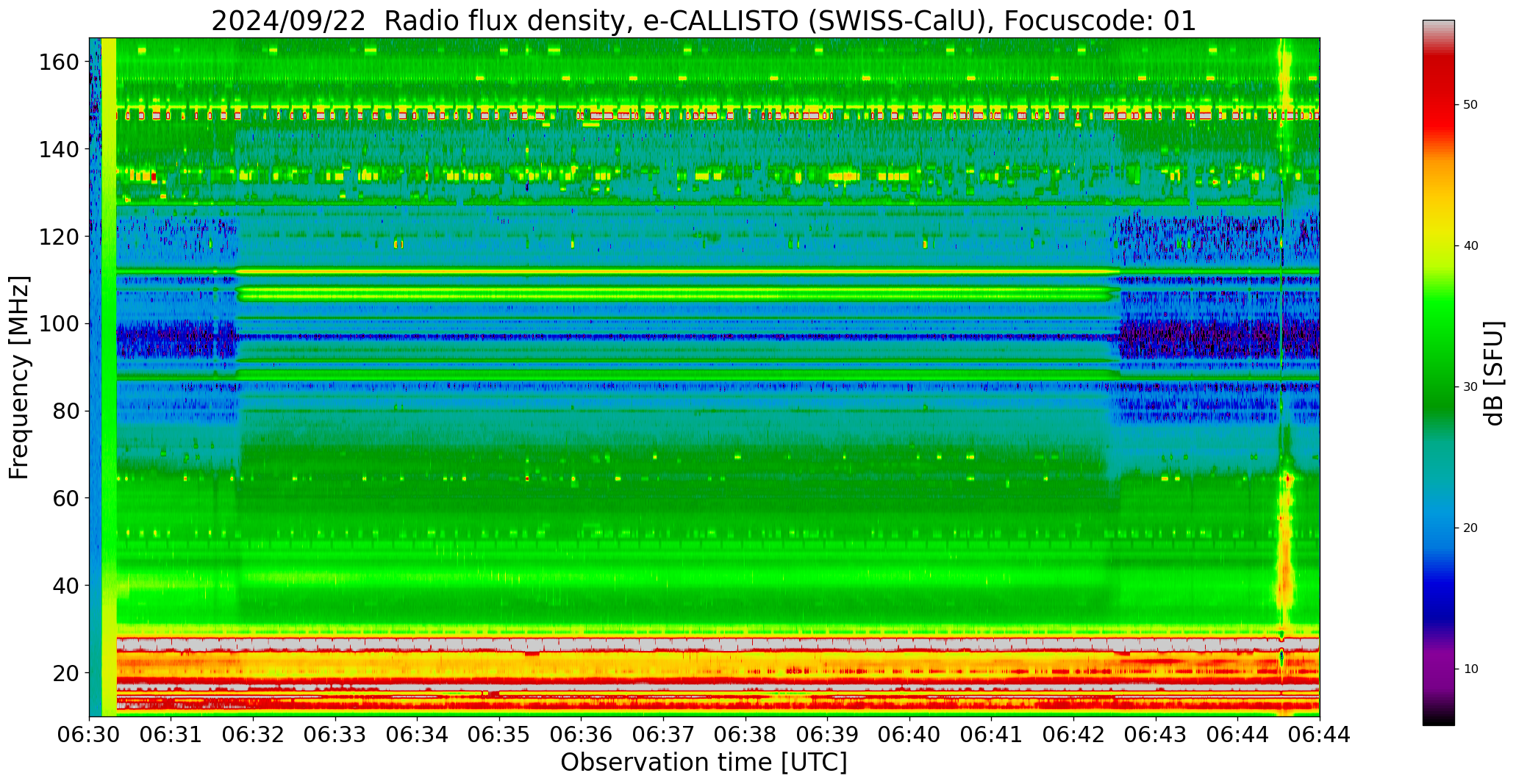1516x784 pixels.
Task: Click the 20 frequency tick label
Action: [66, 672]
